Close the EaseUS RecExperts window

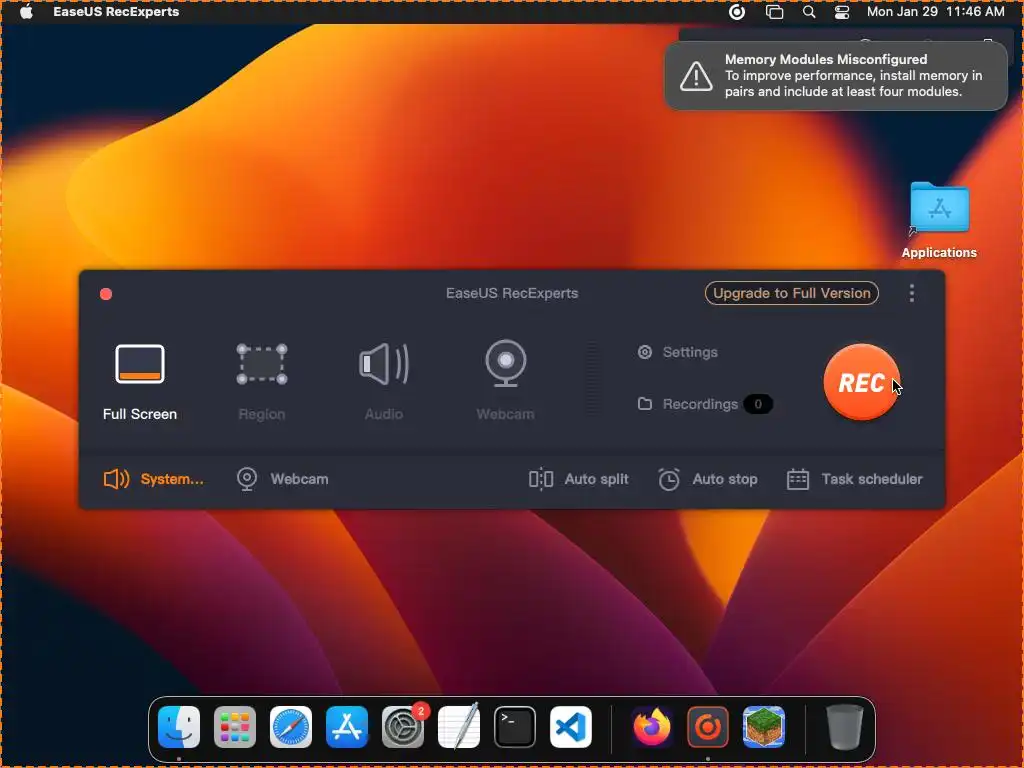[106, 294]
